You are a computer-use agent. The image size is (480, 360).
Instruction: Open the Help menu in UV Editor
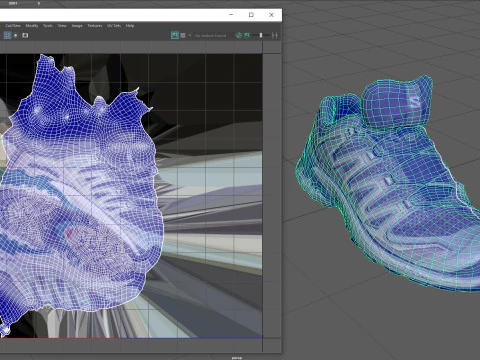[130, 26]
